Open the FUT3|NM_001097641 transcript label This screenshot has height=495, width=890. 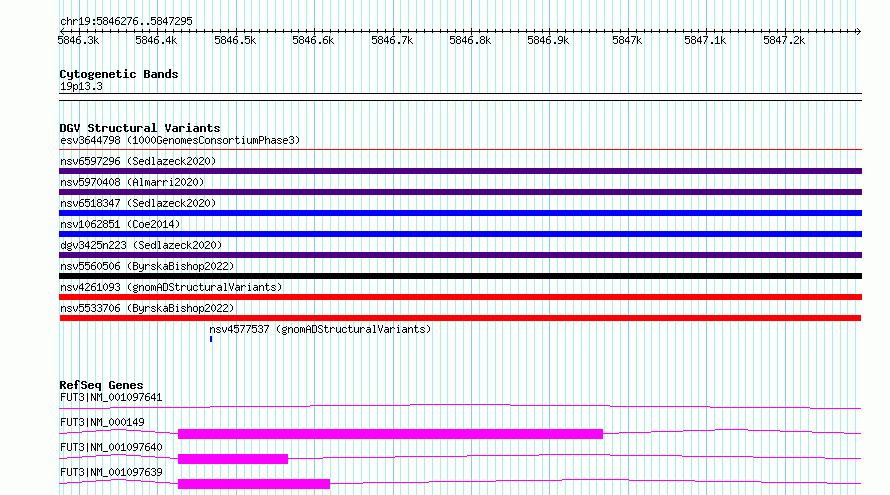(x=111, y=397)
